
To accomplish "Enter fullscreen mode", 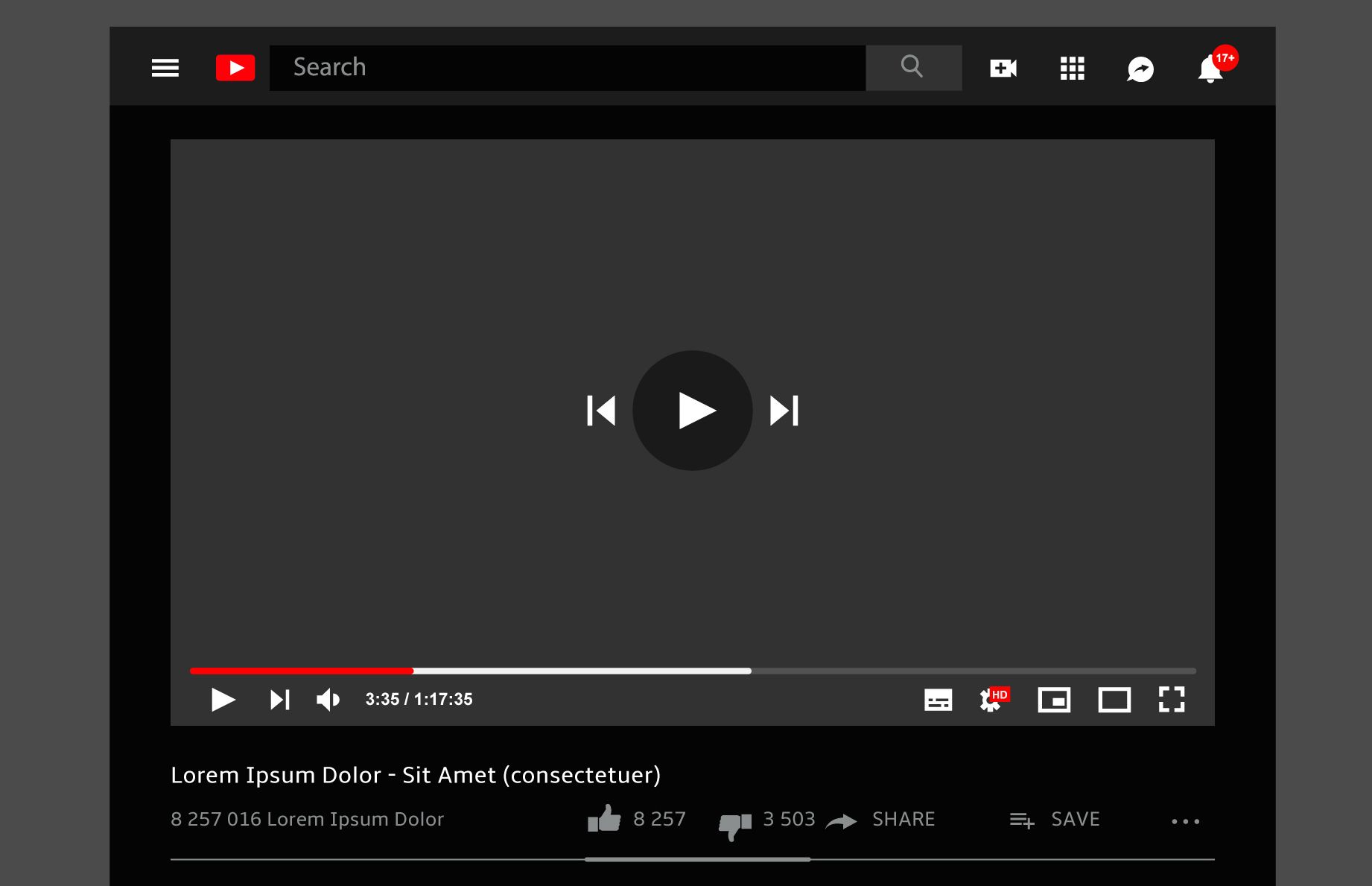I will point(1172,700).
